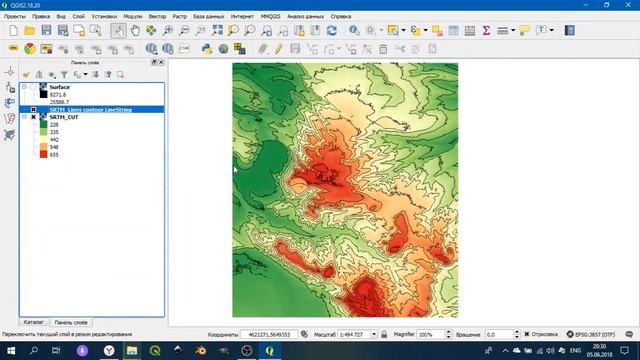Viewport: 640px width, 360px height.
Task: Open the MMQGIS menu
Action: [x=270, y=16]
